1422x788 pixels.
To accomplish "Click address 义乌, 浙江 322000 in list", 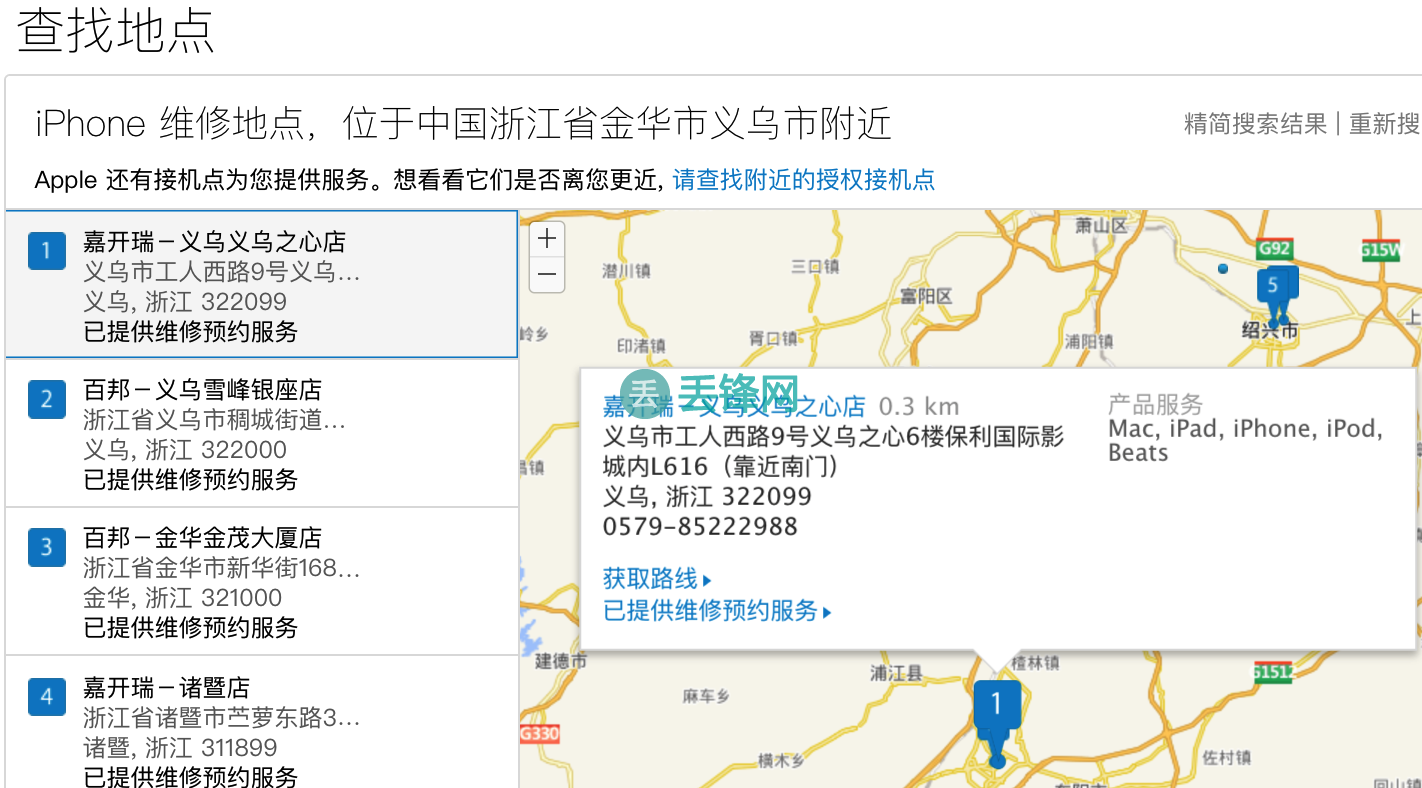I will point(185,450).
